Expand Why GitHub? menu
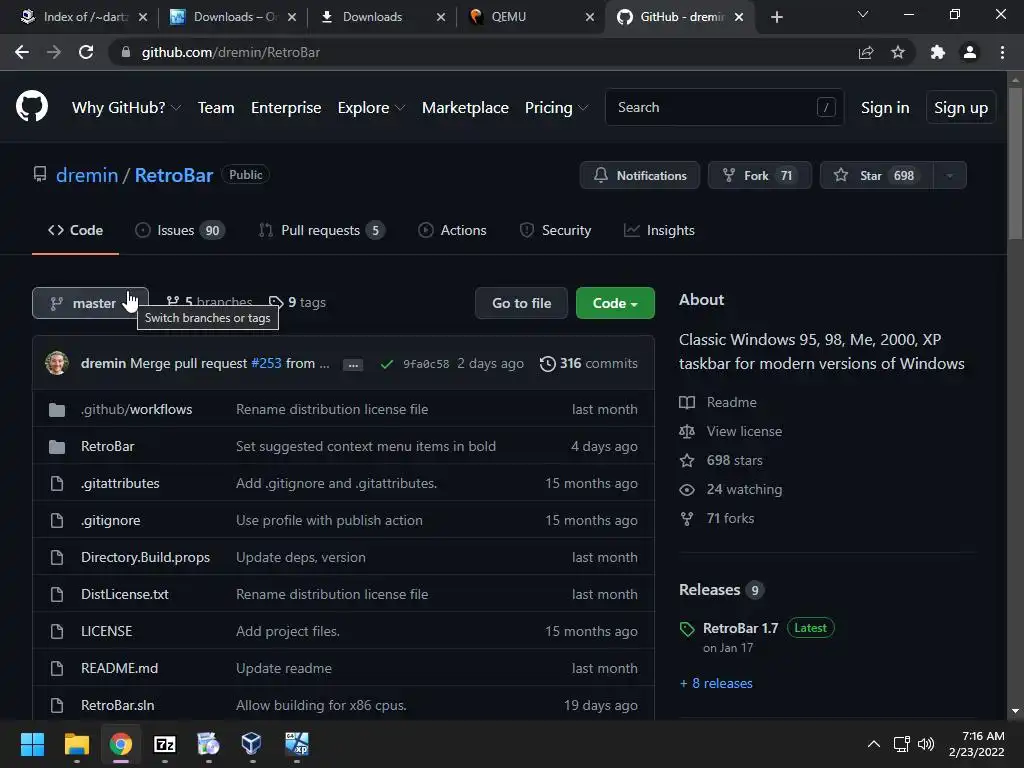Screen dimensions: 1024x768 (126, 107)
